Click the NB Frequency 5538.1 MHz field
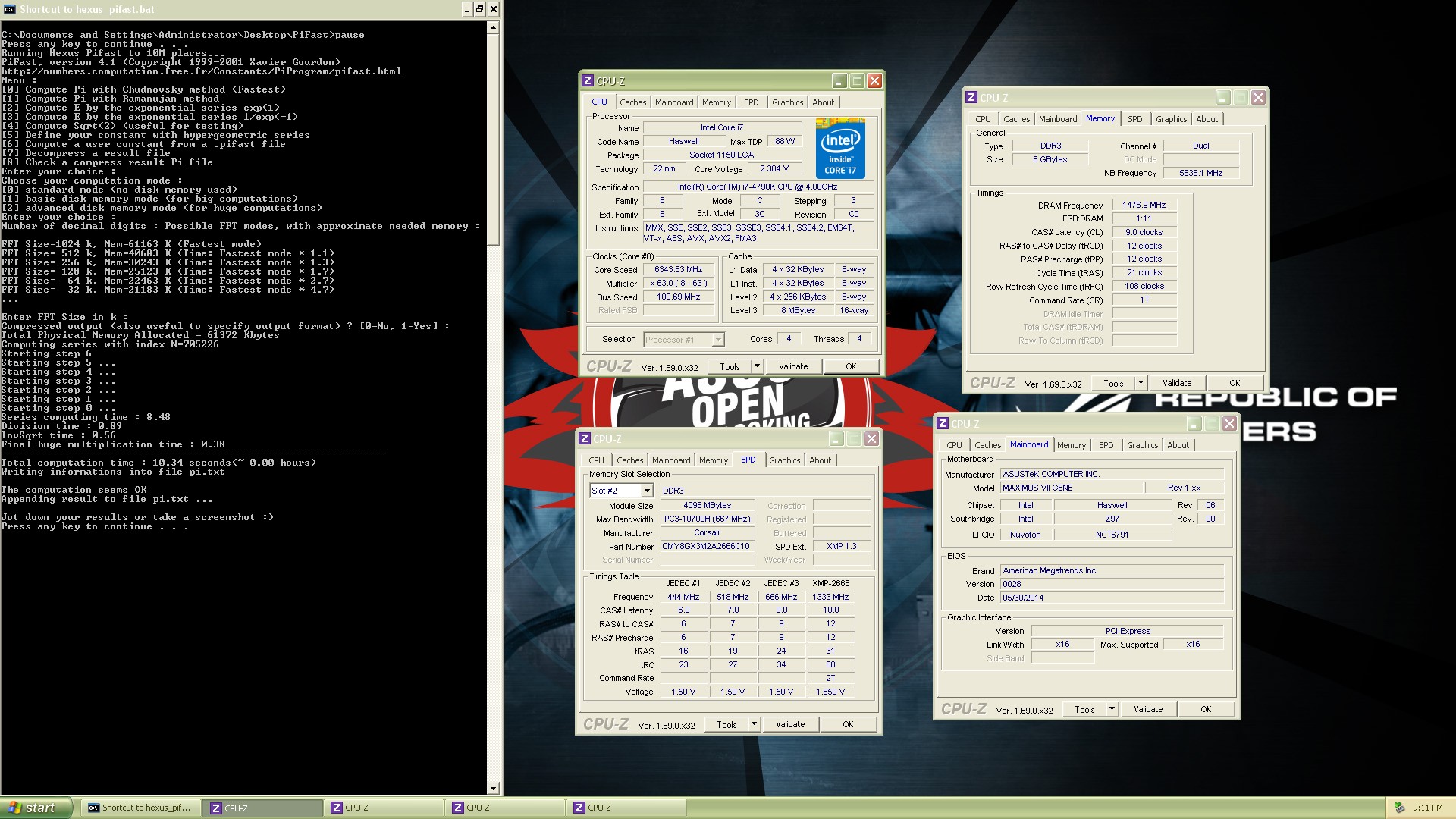This screenshot has width=1456, height=819. pyautogui.click(x=1201, y=174)
